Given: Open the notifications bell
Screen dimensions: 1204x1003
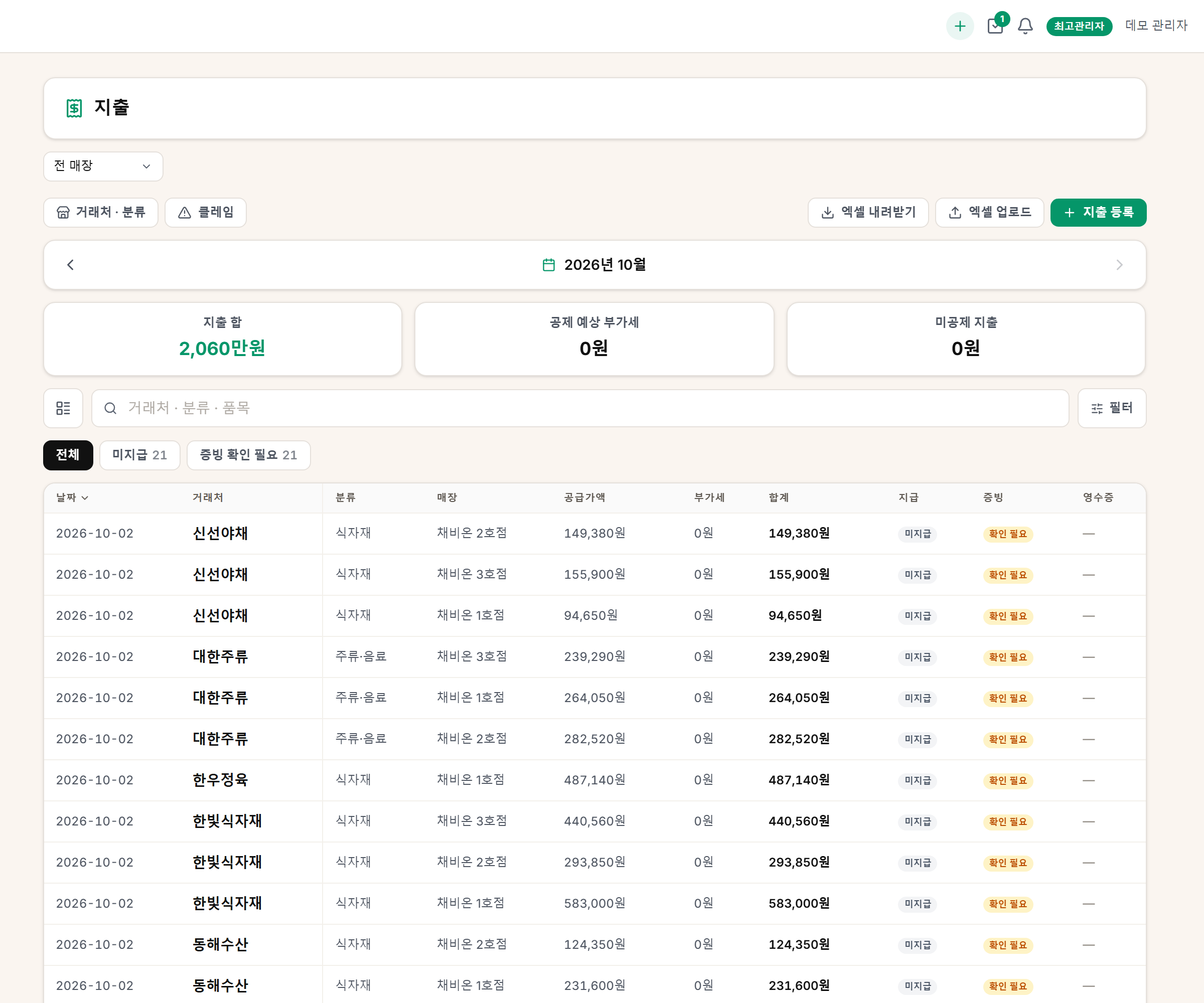Looking at the screenshot, I should (1025, 26).
